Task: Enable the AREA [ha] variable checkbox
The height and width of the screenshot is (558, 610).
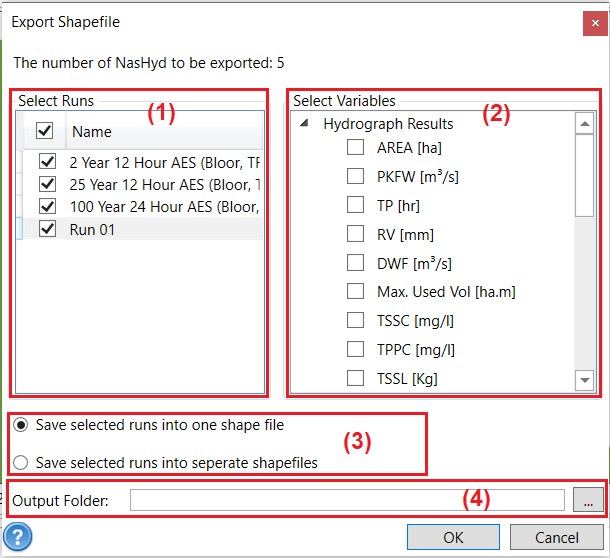Action: click(x=355, y=148)
